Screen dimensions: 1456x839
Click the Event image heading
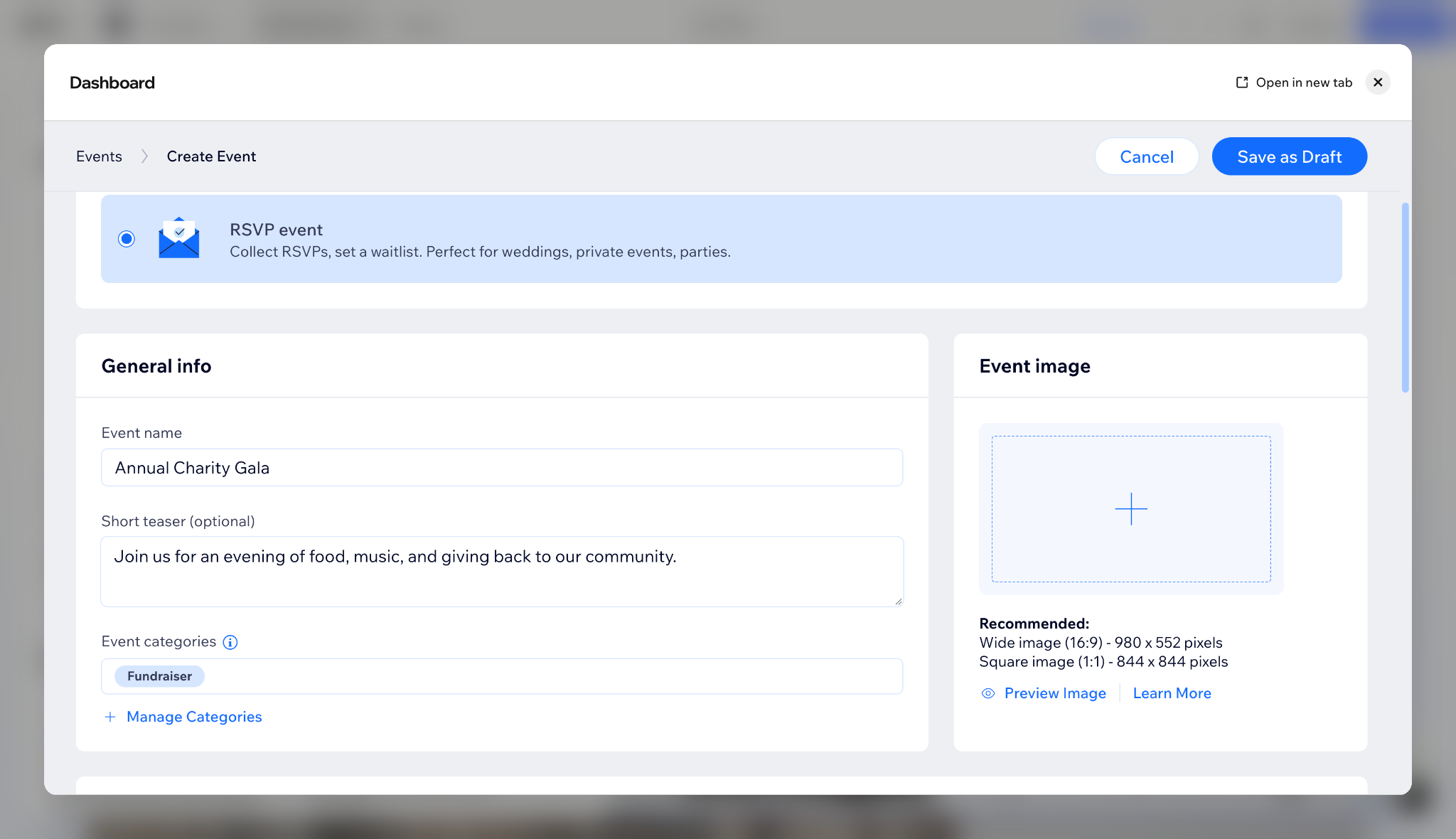click(1034, 366)
